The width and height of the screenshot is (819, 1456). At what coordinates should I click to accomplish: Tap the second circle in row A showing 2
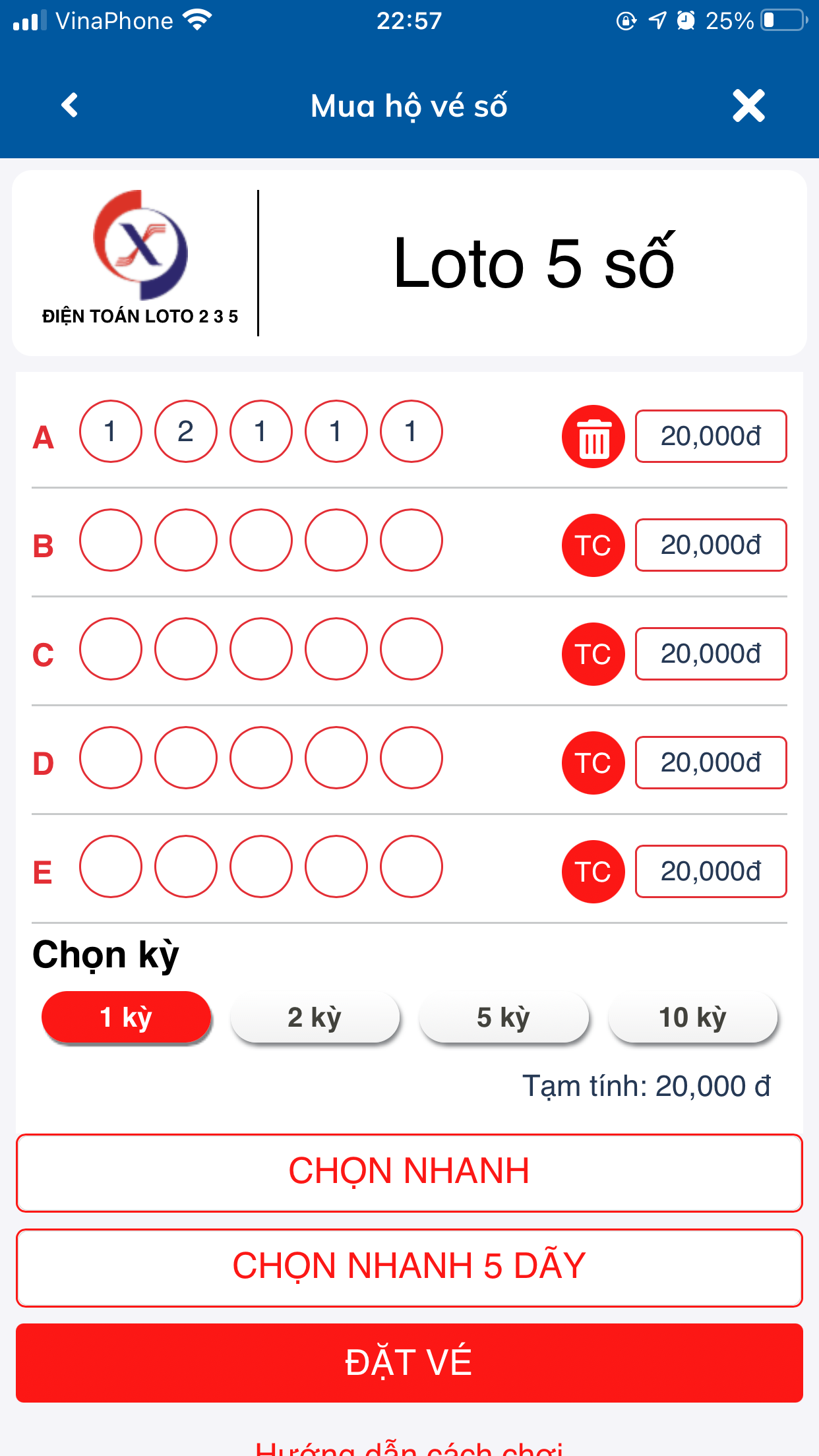point(186,431)
